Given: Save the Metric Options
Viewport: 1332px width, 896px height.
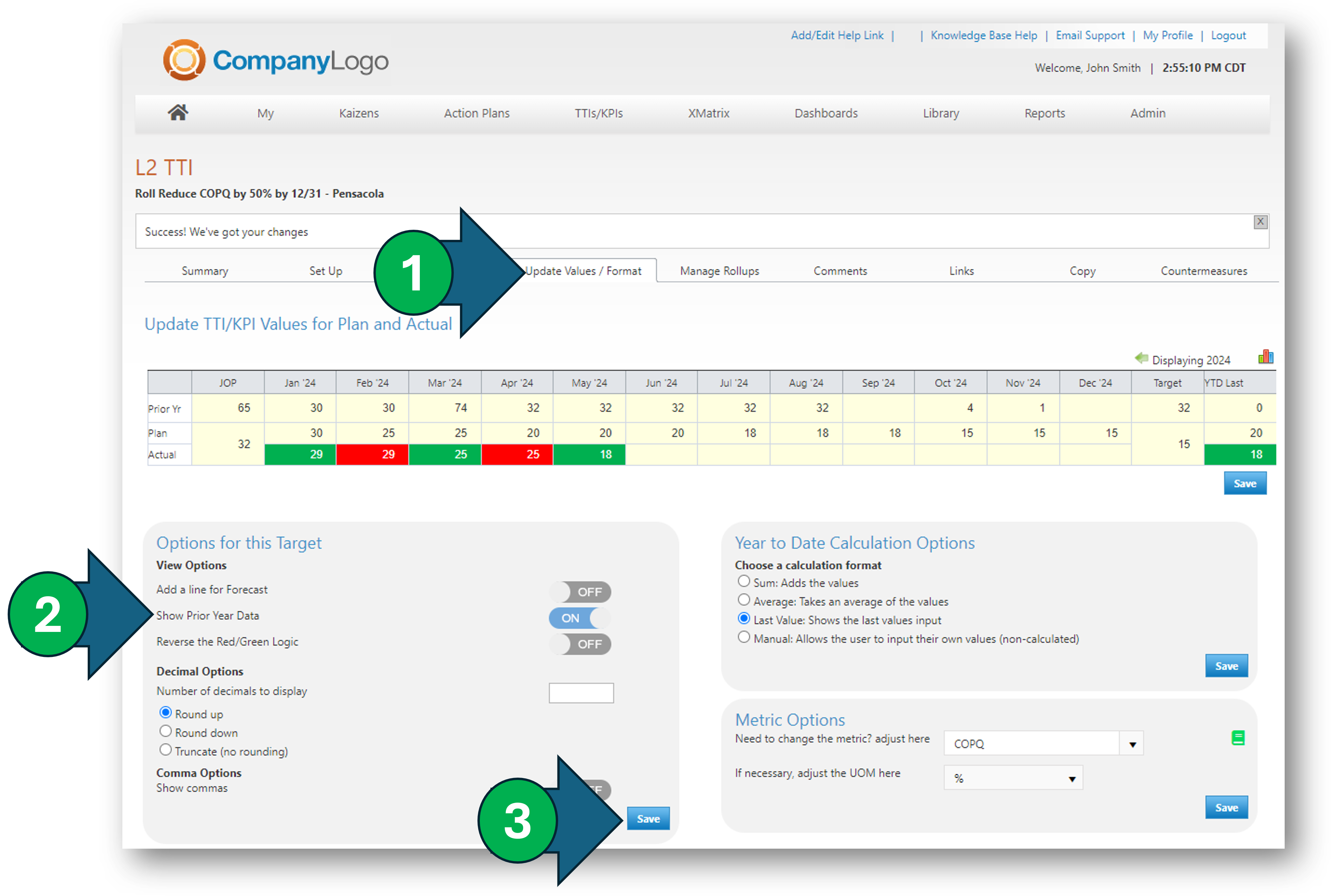Looking at the screenshot, I should point(1226,807).
